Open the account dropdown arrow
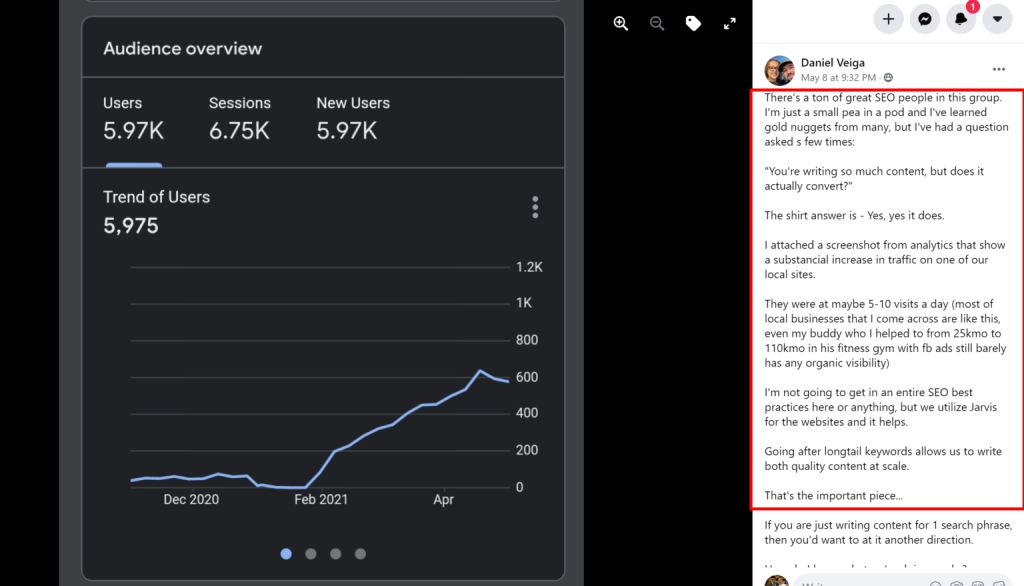Viewport: 1024px width, 586px height. pos(997,19)
